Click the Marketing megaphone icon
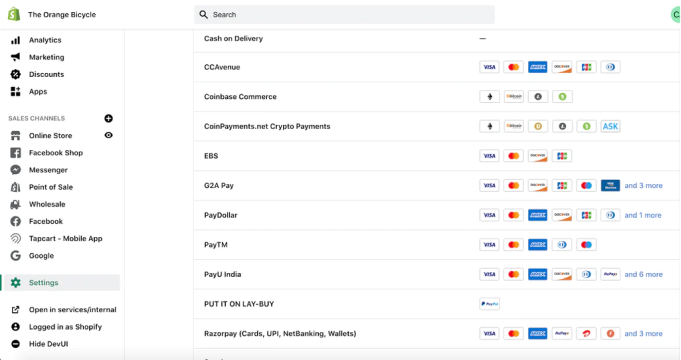This screenshot has width=681, height=360. point(16,57)
